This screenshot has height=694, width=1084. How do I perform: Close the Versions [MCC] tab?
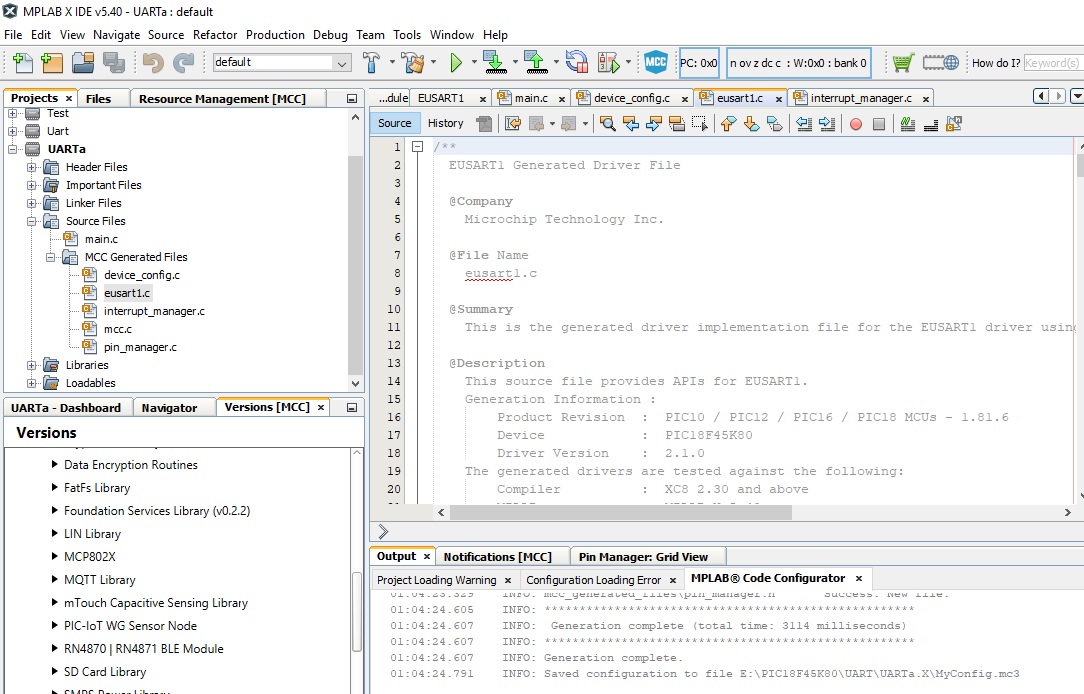(321, 408)
